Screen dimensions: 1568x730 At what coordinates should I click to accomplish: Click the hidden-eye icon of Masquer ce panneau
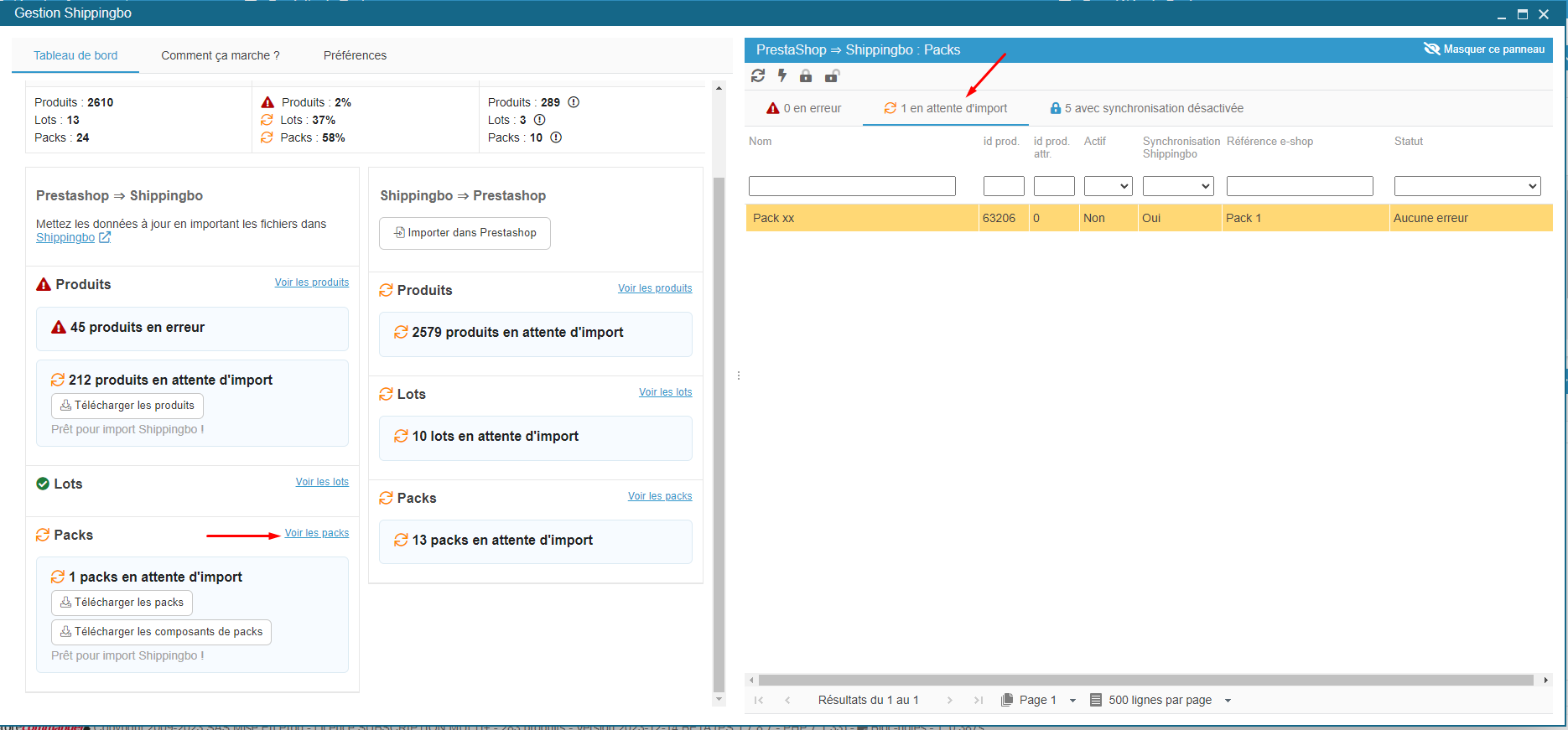(1431, 49)
